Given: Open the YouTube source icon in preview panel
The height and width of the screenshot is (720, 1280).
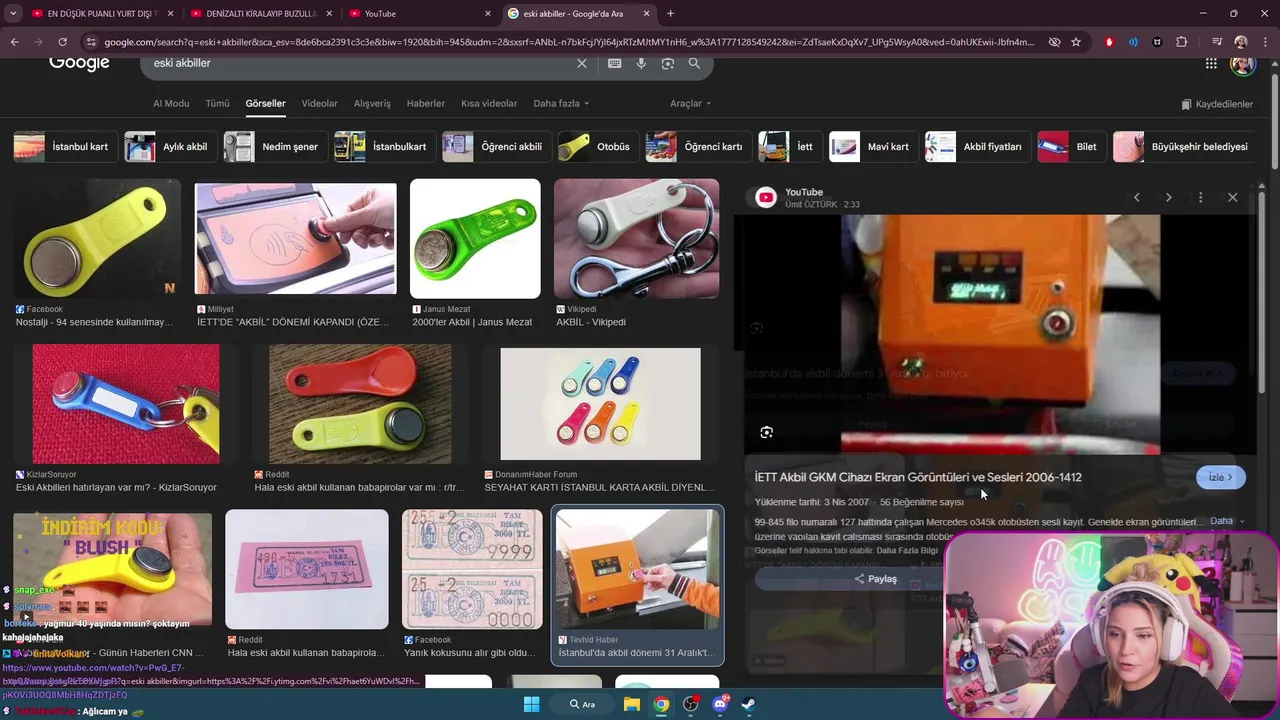Looking at the screenshot, I should click(766, 197).
